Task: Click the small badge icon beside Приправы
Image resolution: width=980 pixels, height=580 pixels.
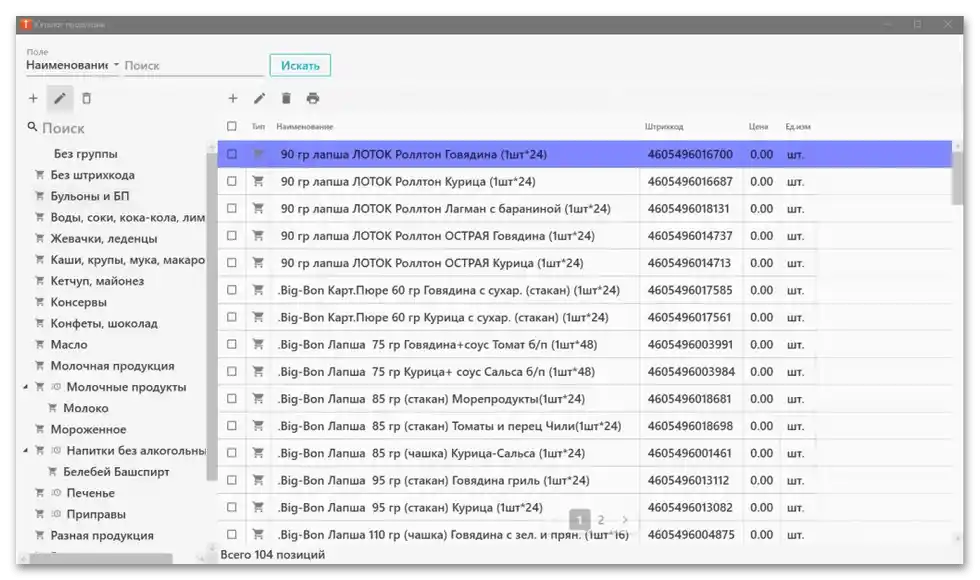Action: point(56,514)
